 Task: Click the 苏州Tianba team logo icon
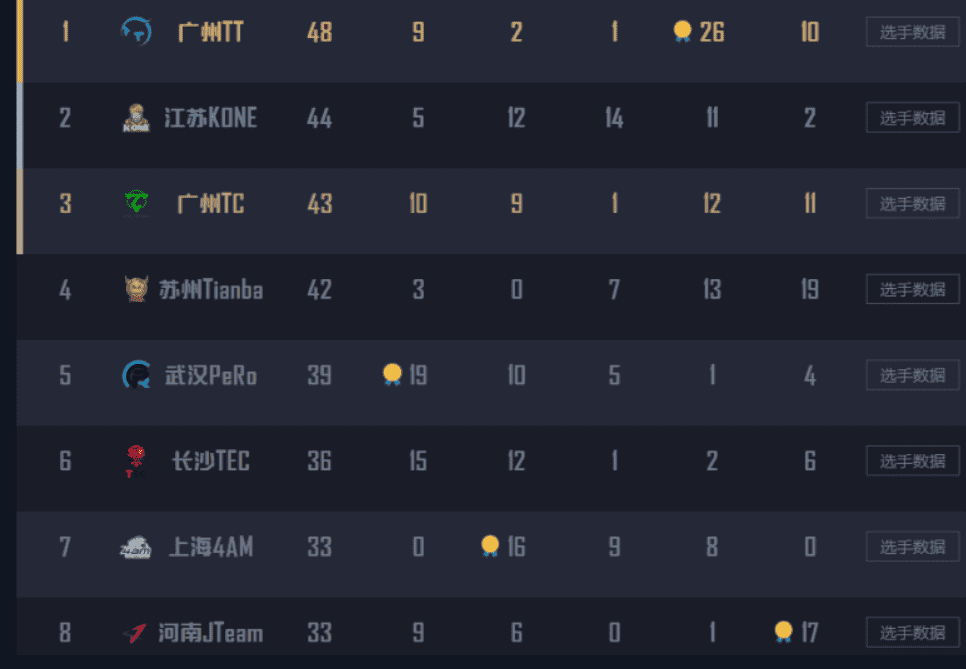coord(136,288)
